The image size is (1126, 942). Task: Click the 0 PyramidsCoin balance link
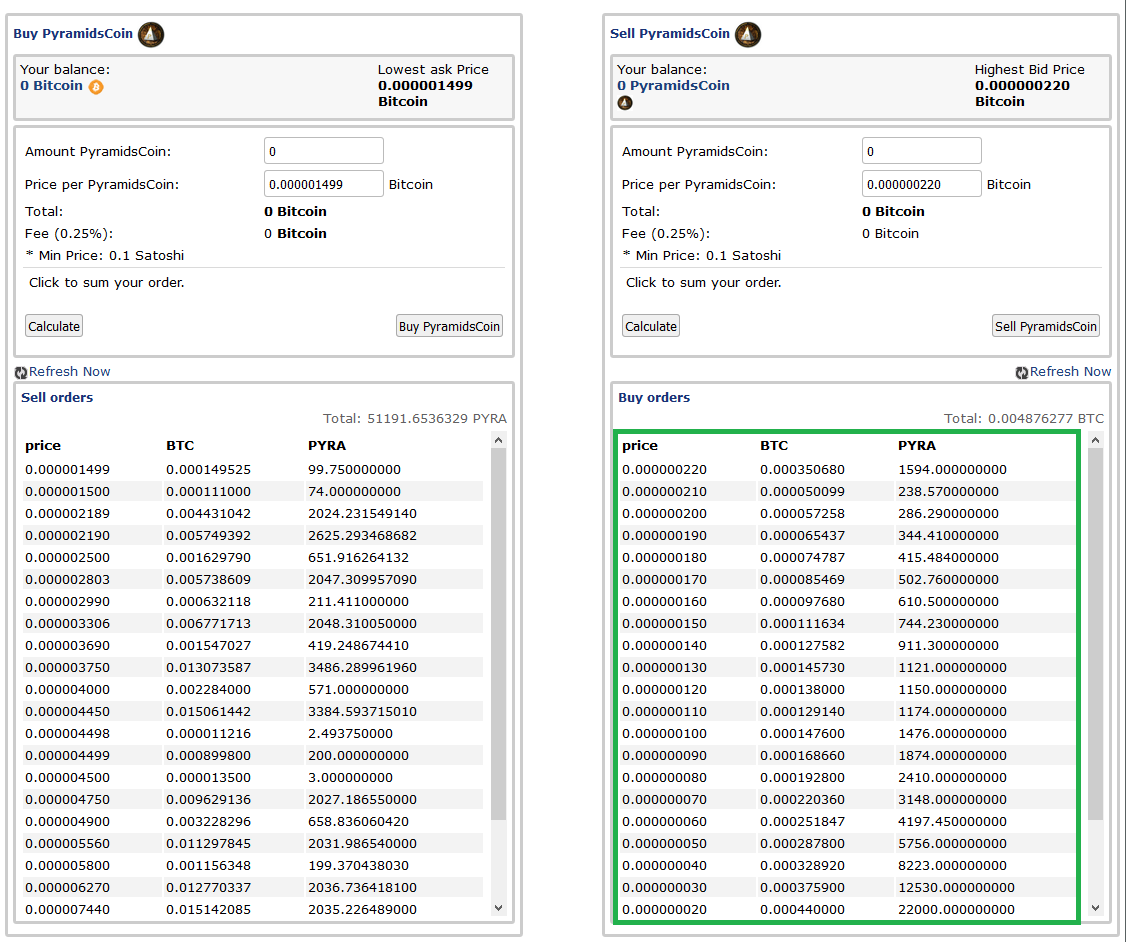click(x=673, y=85)
